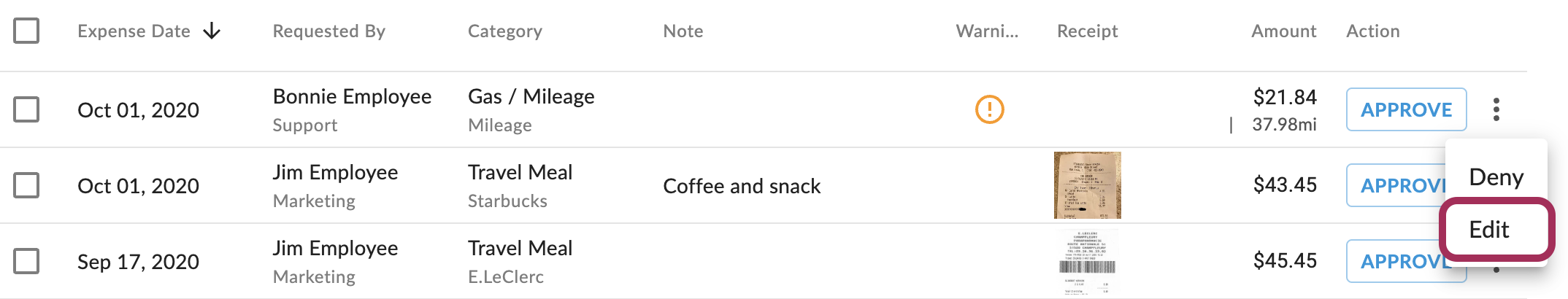Approve Bonnie Employee's $21.84 mileage expense
This screenshot has width=1568, height=299.
point(1406,109)
